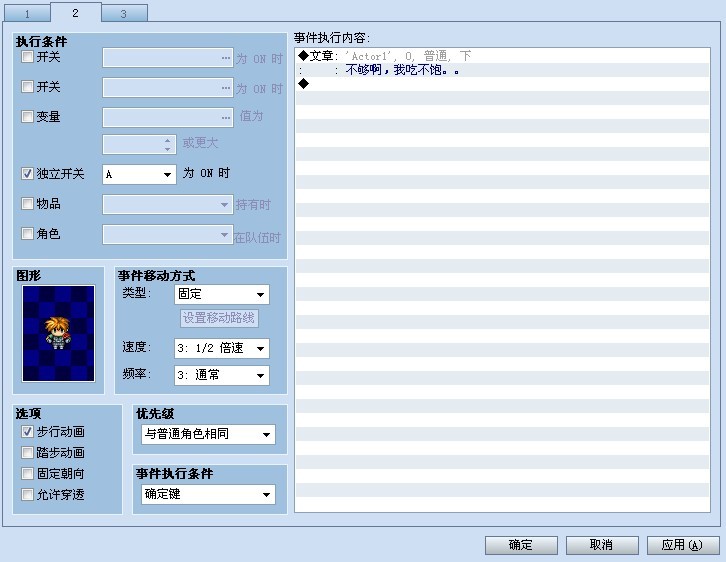The image size is (726, 562).
Task: Enable the second 开关 condition checkbox
Action: pyautogui.click(x=27, y=87)
